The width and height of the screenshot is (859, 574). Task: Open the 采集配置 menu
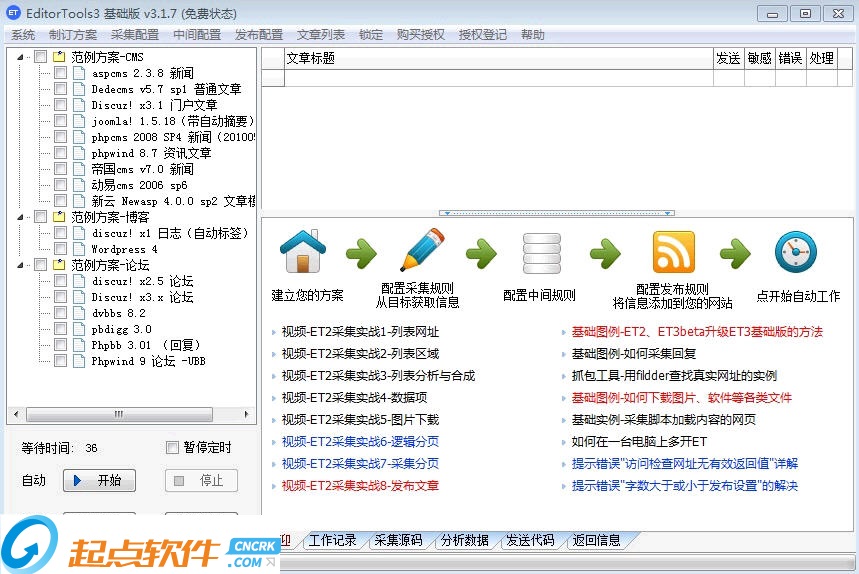pos(135,35)
